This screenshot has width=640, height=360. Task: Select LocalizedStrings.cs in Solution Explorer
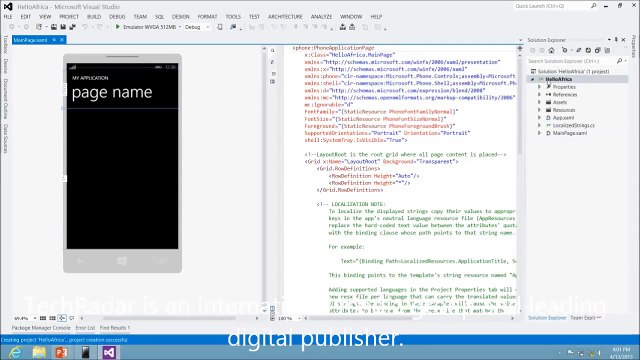point(573,126)
